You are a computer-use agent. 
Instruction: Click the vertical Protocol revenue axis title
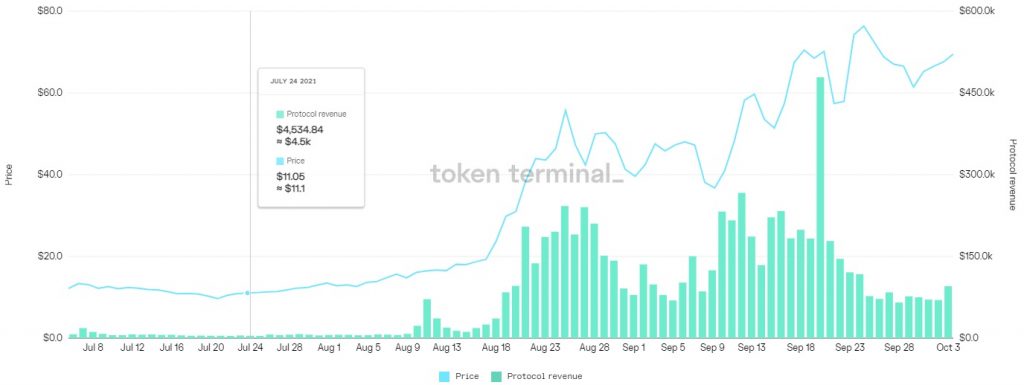click(x=1012, y=174)
